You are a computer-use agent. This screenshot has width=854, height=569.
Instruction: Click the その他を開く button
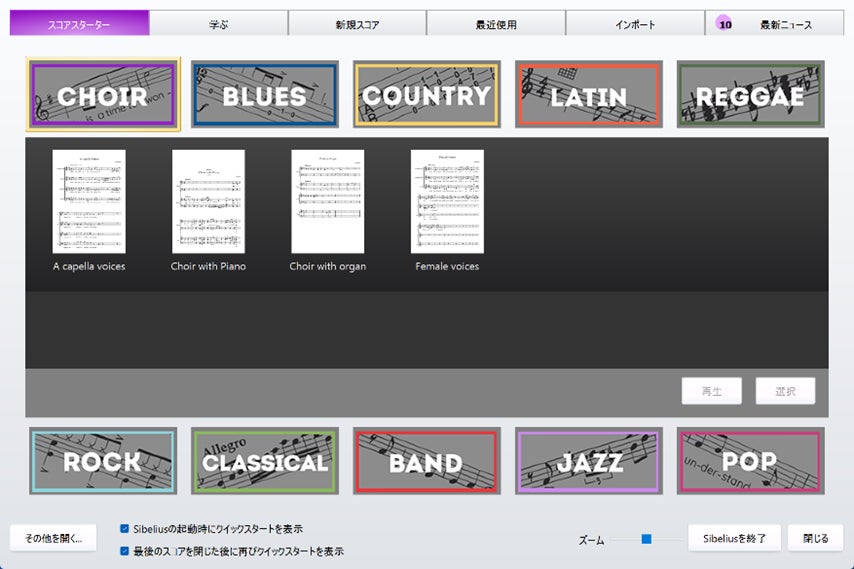[53, 538]
